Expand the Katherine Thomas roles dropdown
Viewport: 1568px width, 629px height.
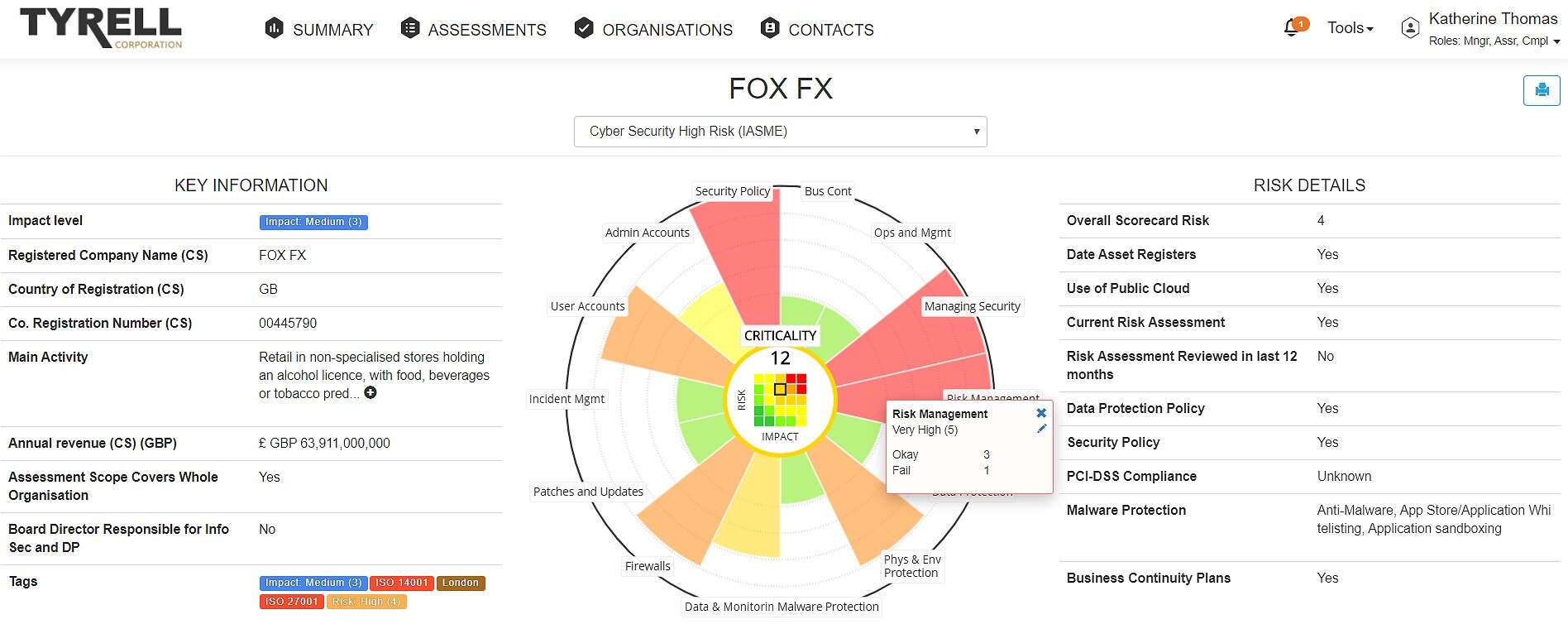pyautogui.click(x=1494, y=41)
